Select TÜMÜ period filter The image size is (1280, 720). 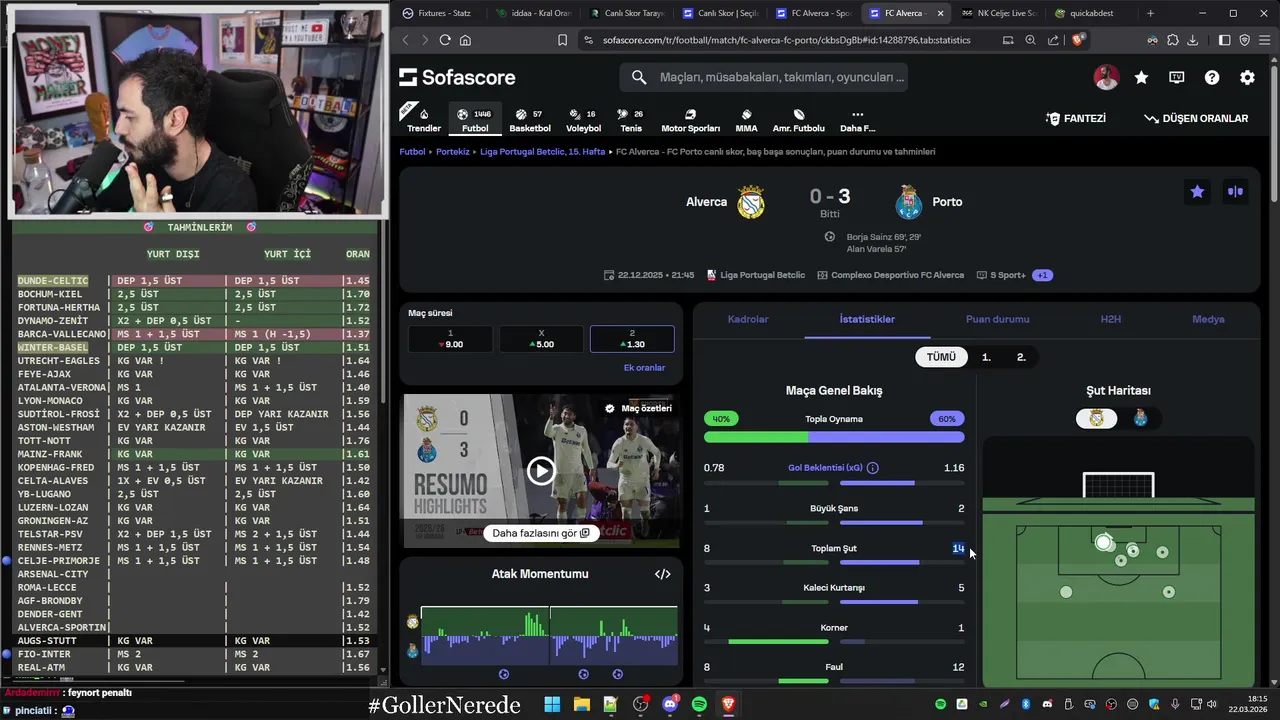941,357
